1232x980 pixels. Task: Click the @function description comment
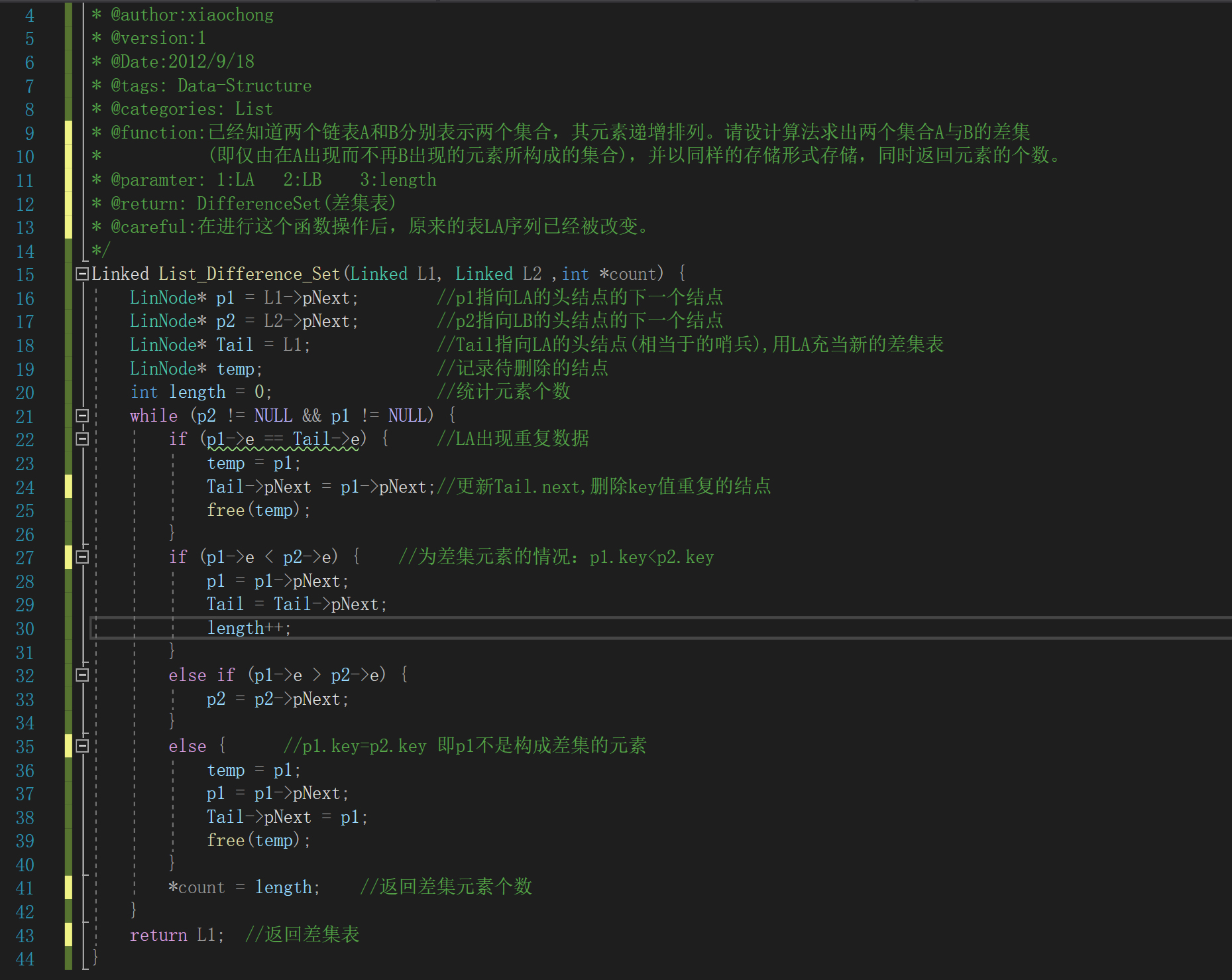(x=571, y=133)
